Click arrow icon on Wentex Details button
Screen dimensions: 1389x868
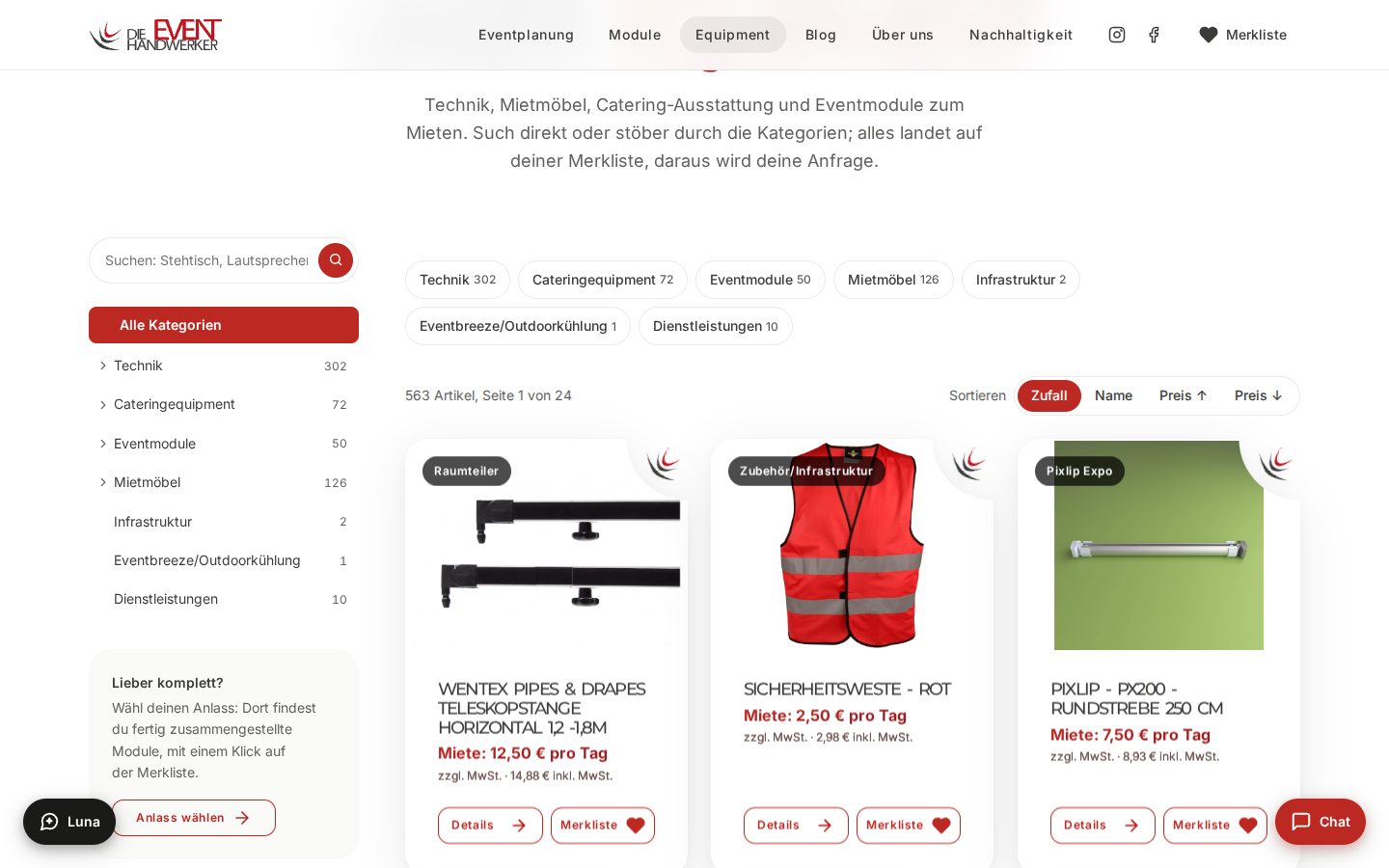point(519,826)
